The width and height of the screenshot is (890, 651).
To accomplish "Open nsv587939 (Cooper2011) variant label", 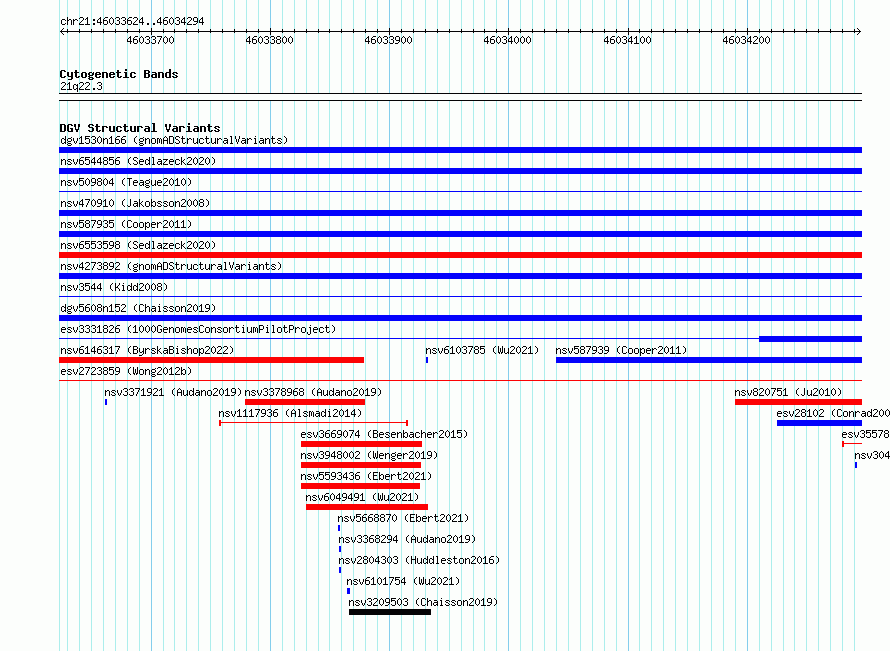I will pos(621,350).
